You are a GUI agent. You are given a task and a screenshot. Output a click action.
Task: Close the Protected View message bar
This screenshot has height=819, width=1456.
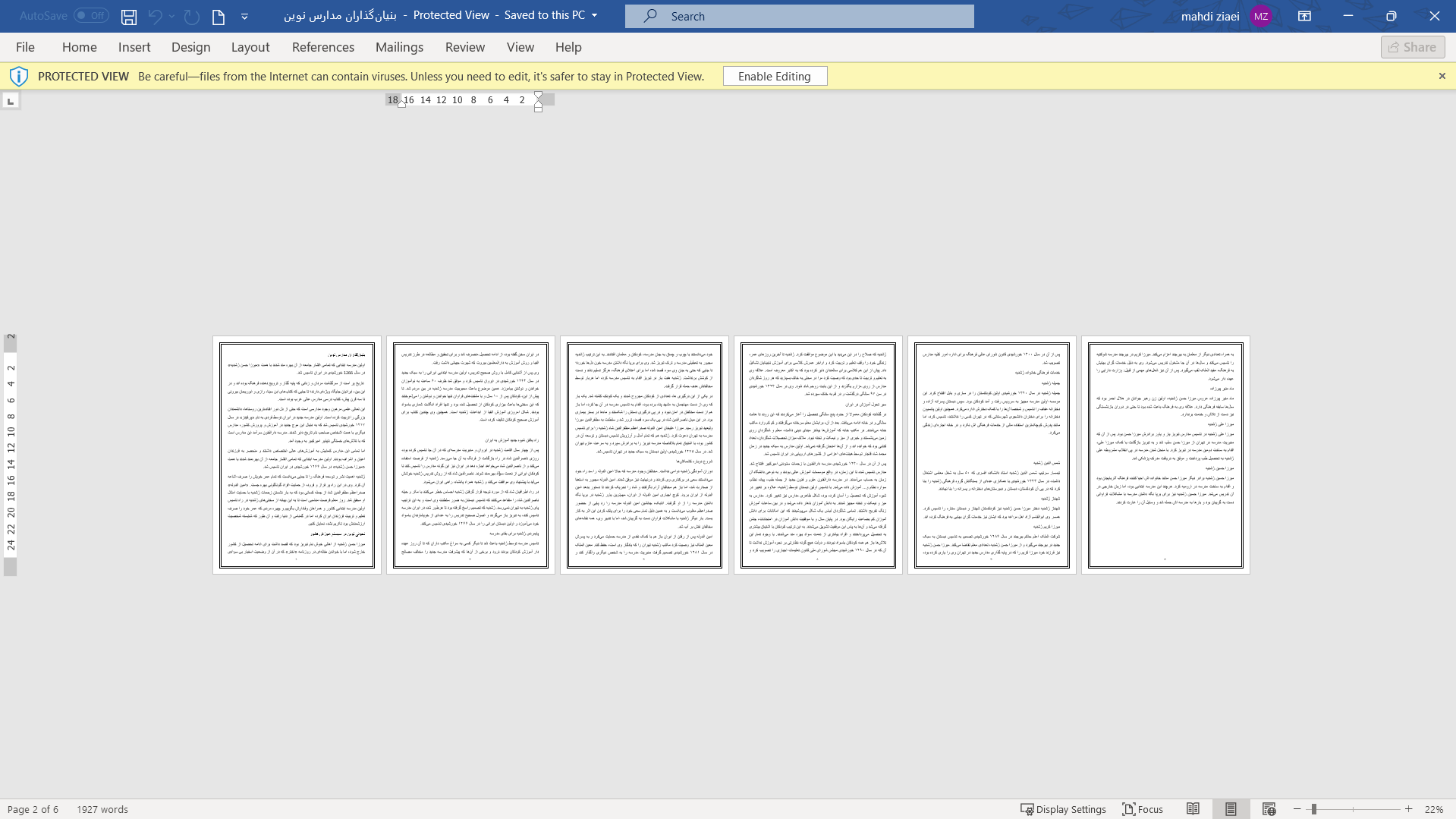(x=1442, y=76)
